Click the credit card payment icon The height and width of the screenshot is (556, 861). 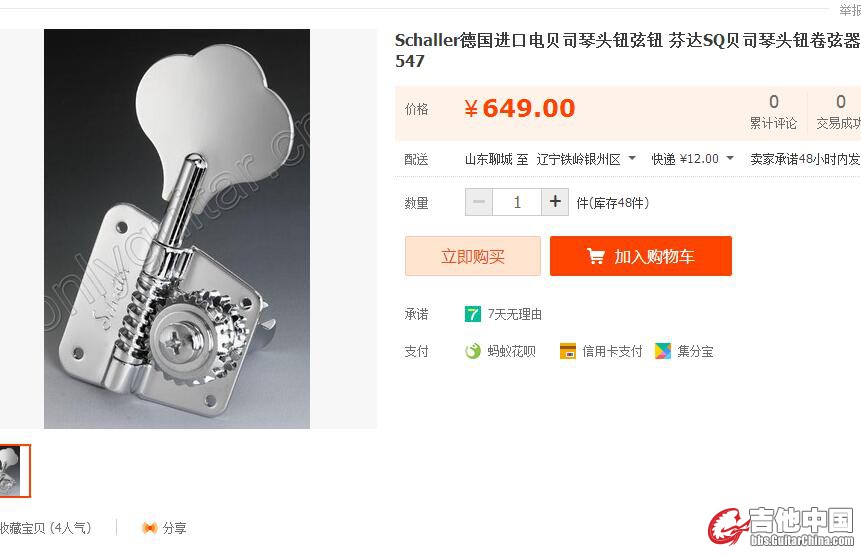[568, 351]
